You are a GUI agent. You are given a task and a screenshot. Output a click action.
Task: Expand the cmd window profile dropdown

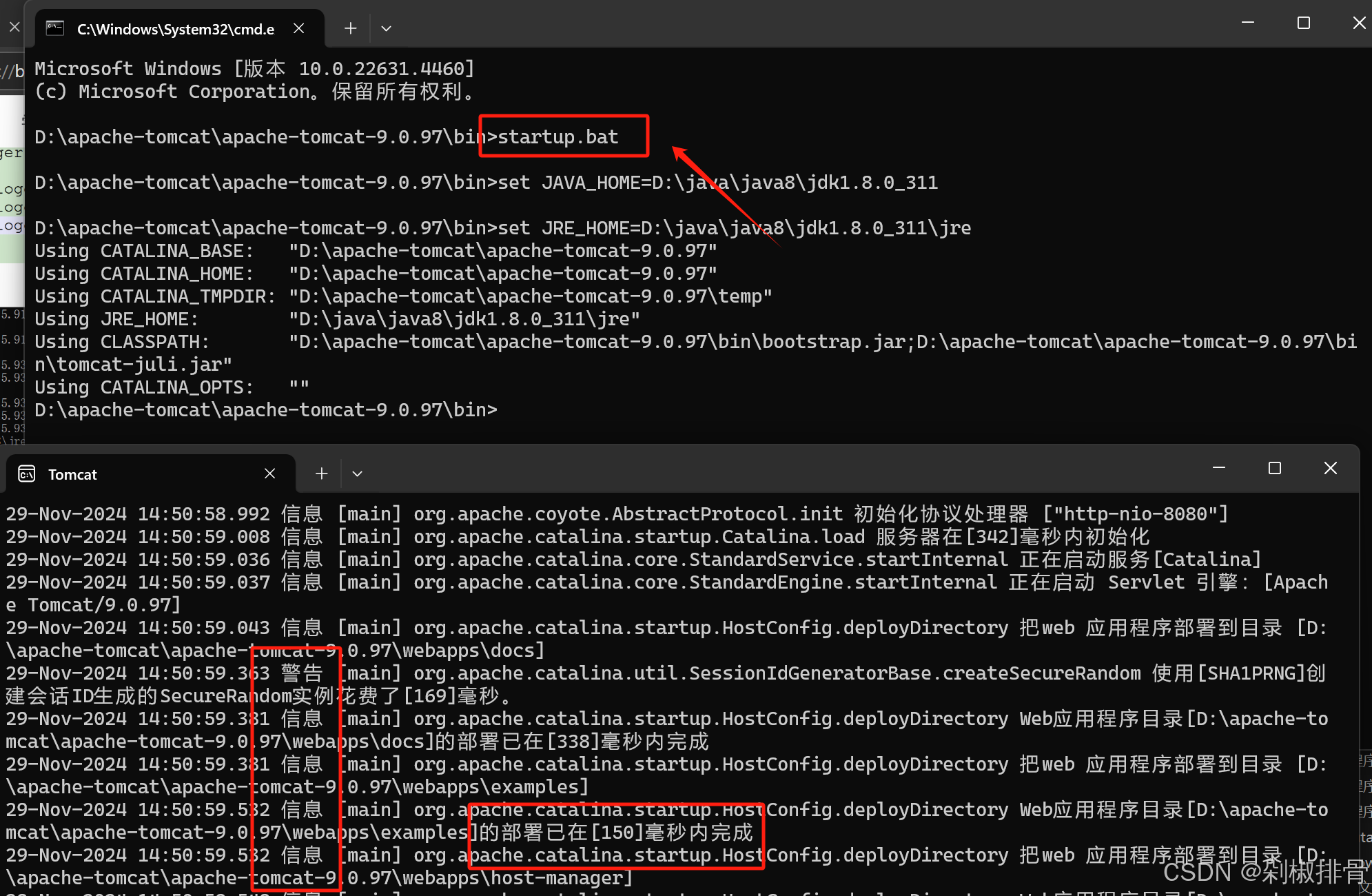386,28
